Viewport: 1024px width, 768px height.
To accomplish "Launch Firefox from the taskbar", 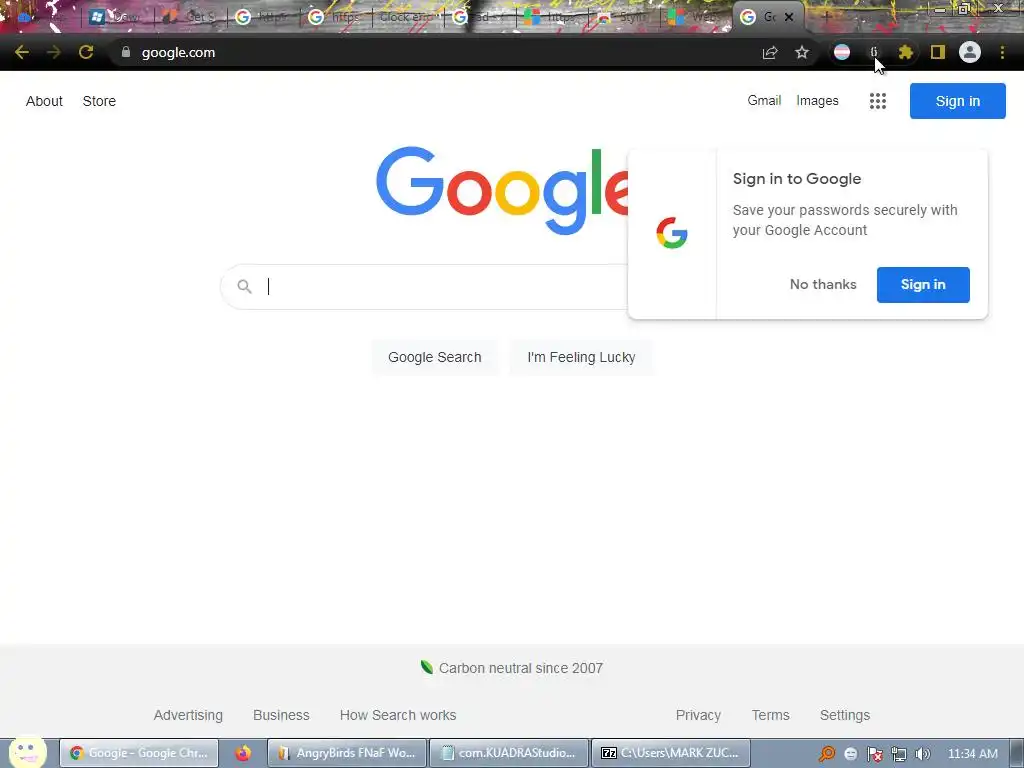I will [x=243, y=753].
